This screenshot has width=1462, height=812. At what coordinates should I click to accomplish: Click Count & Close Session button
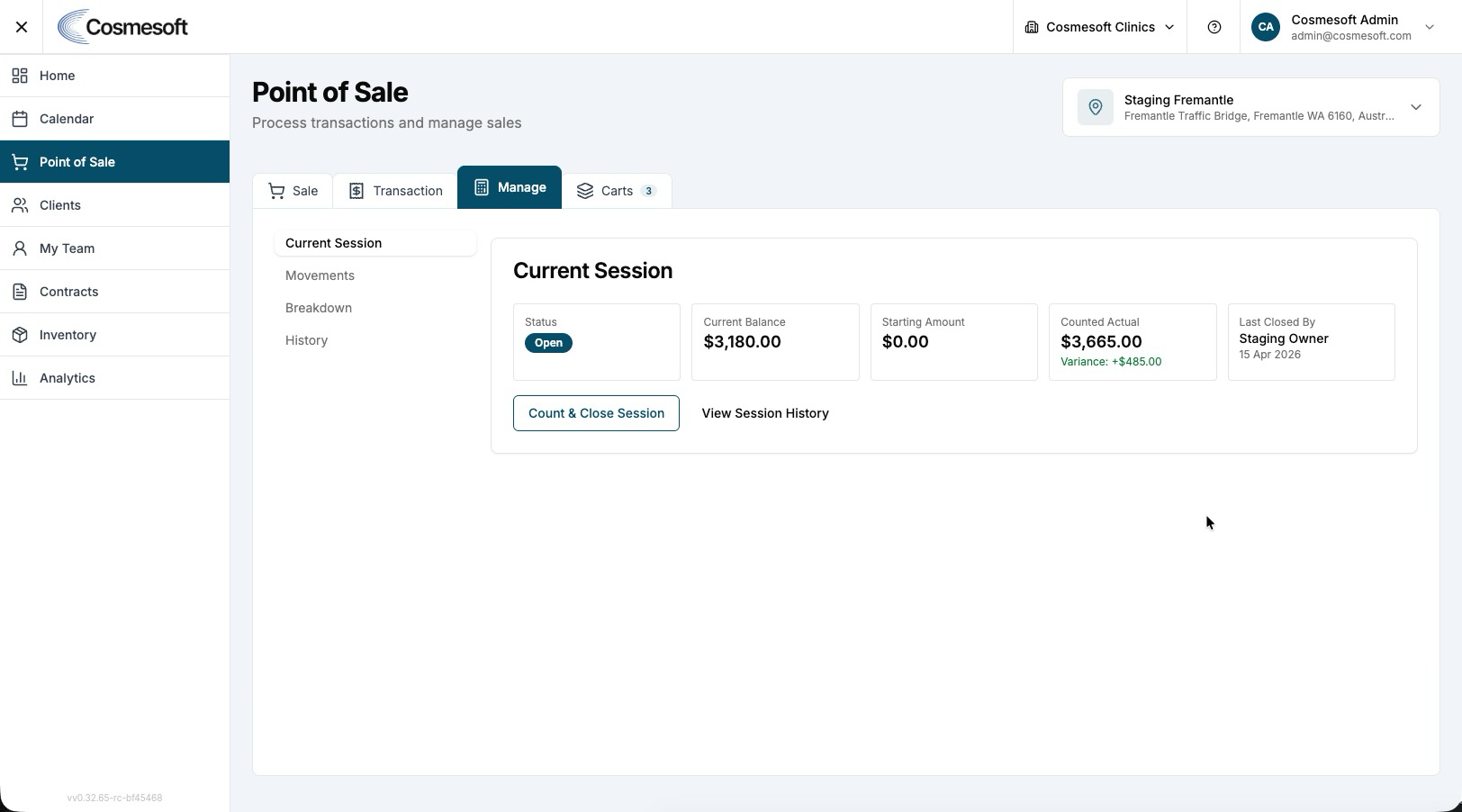(x=596, y=413)
